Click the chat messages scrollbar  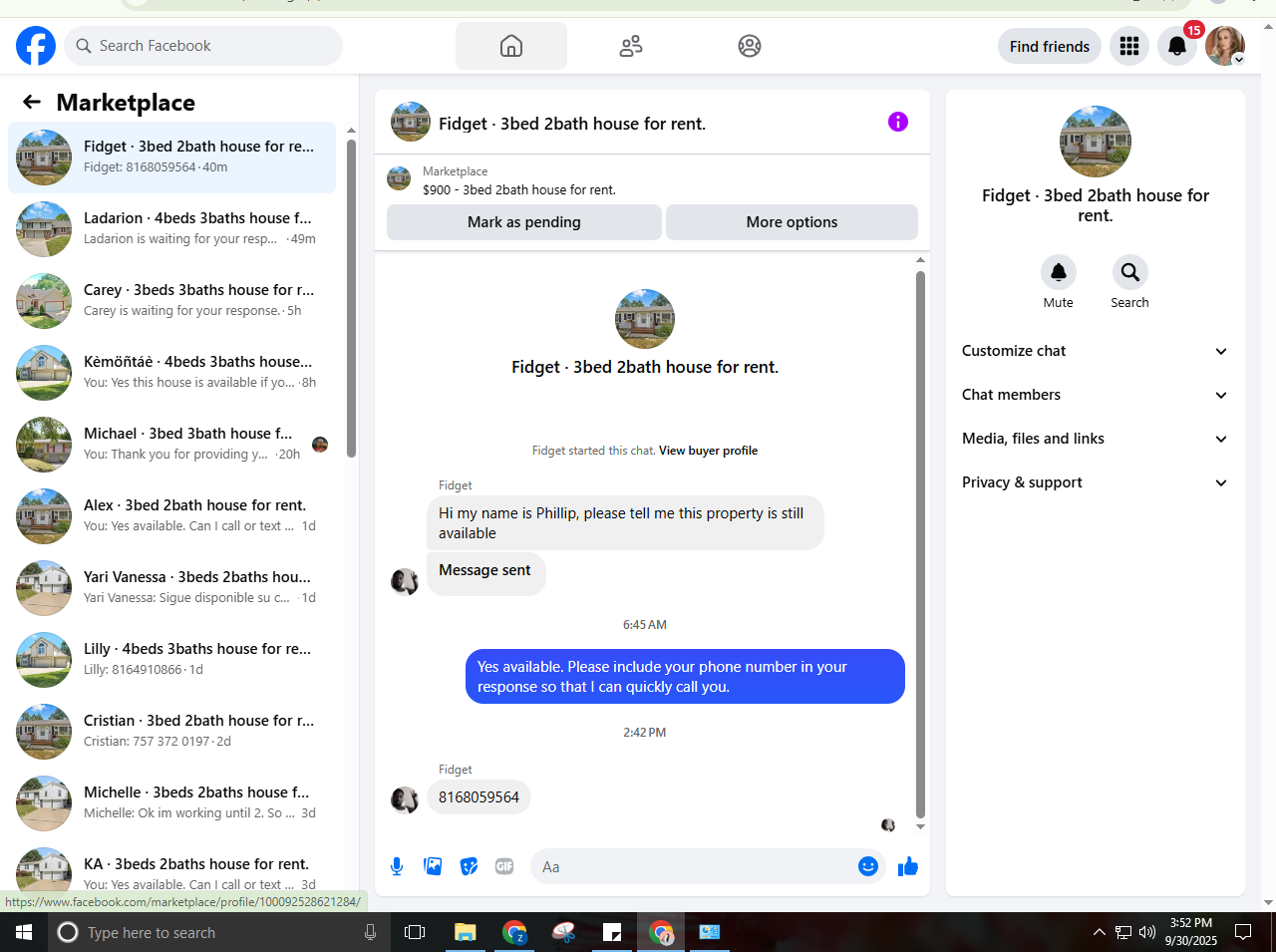click(x=920, y=544)
